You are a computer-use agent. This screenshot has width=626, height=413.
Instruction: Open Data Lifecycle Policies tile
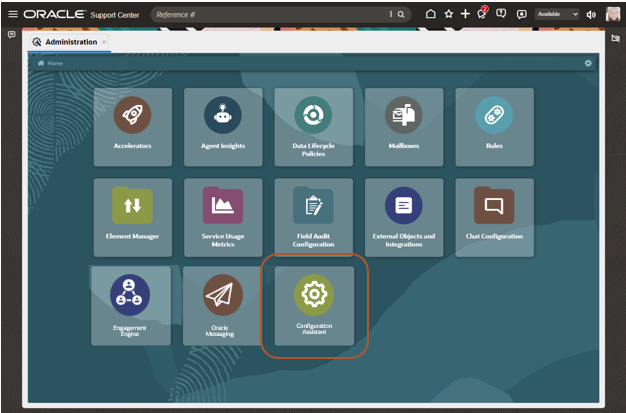click(x=313, y=127)
